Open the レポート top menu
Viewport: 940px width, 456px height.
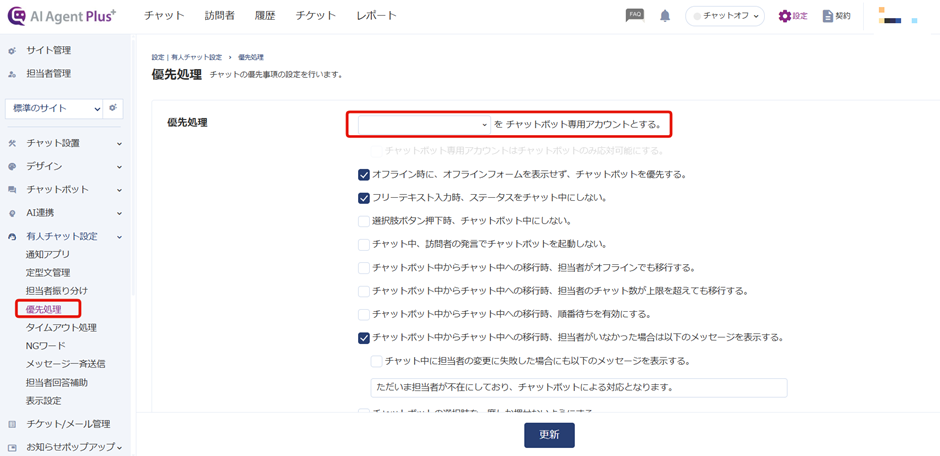click(x=376, y=16)
